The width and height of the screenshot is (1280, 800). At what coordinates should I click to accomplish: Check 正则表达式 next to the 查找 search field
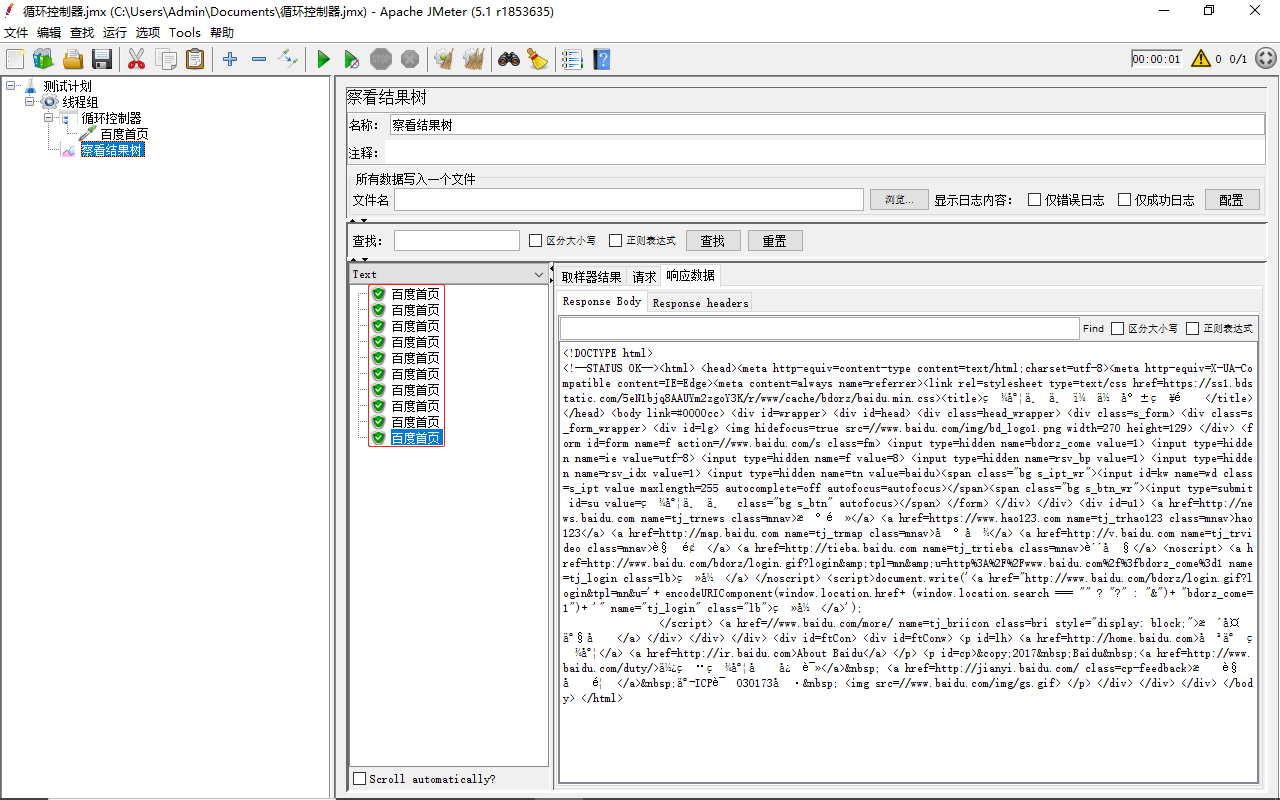click(x=615, y=240)
